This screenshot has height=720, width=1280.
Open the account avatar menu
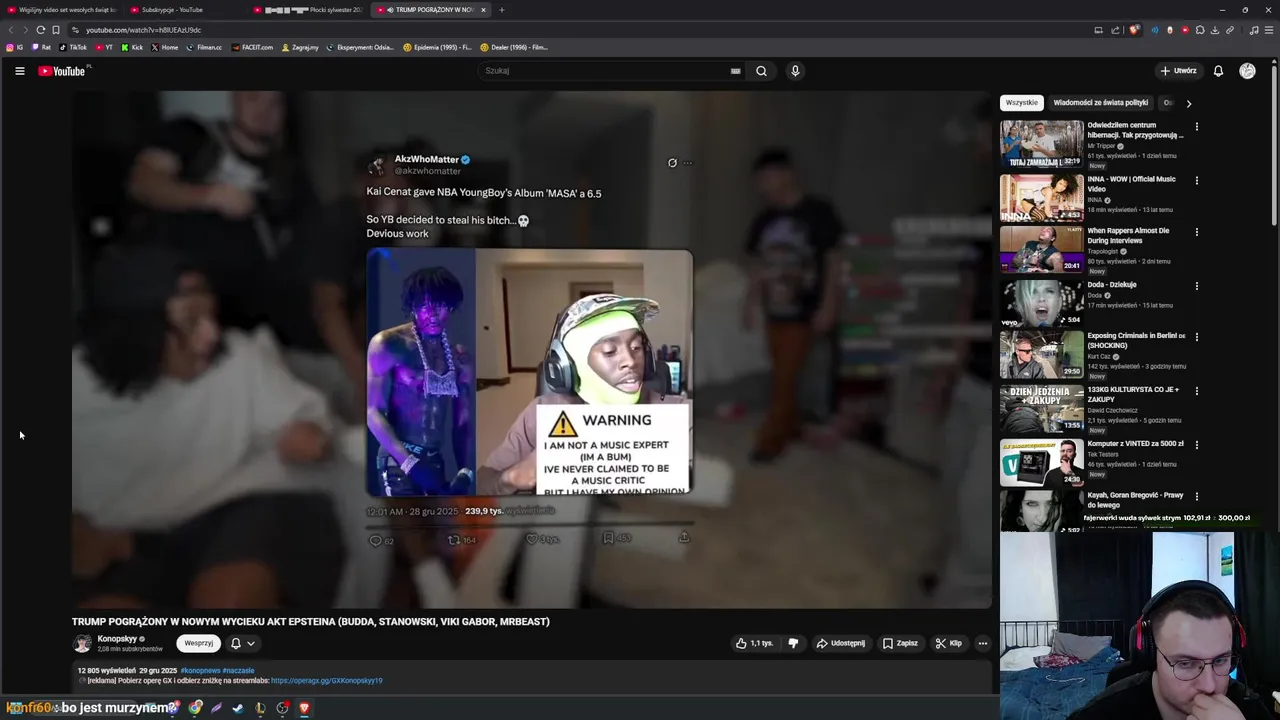[1247, 71]
